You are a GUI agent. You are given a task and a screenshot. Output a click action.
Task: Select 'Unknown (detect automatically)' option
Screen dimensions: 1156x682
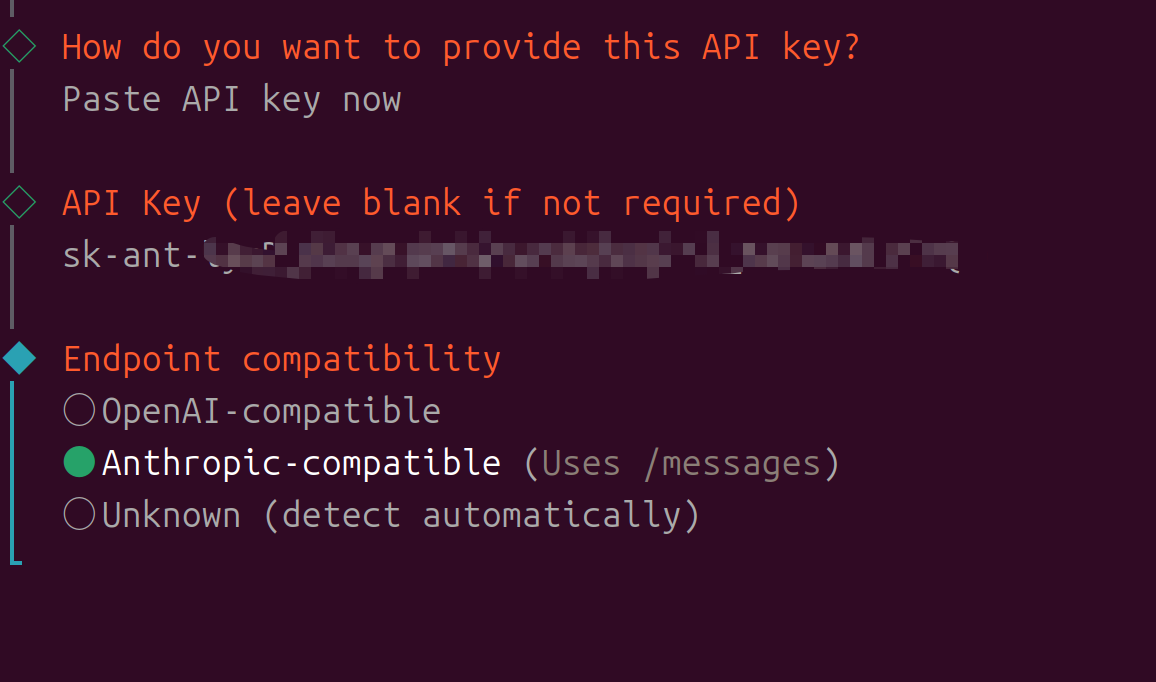pyautogui.click(x=398, y=513)
